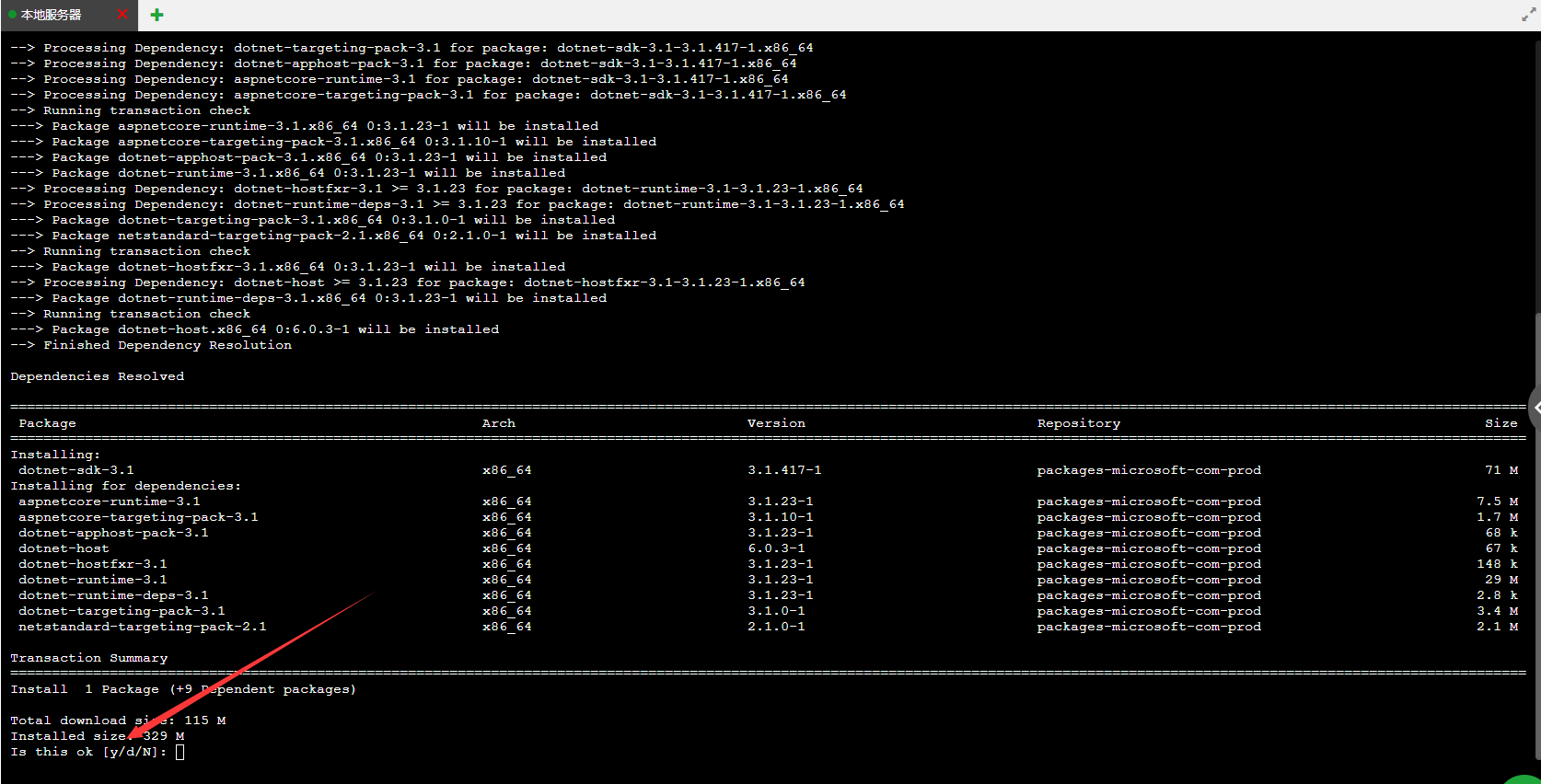Screen dimensions: 1541x784
Task: Click 'dotnet-host' in the dependencies table
Action: pos(64,548)
